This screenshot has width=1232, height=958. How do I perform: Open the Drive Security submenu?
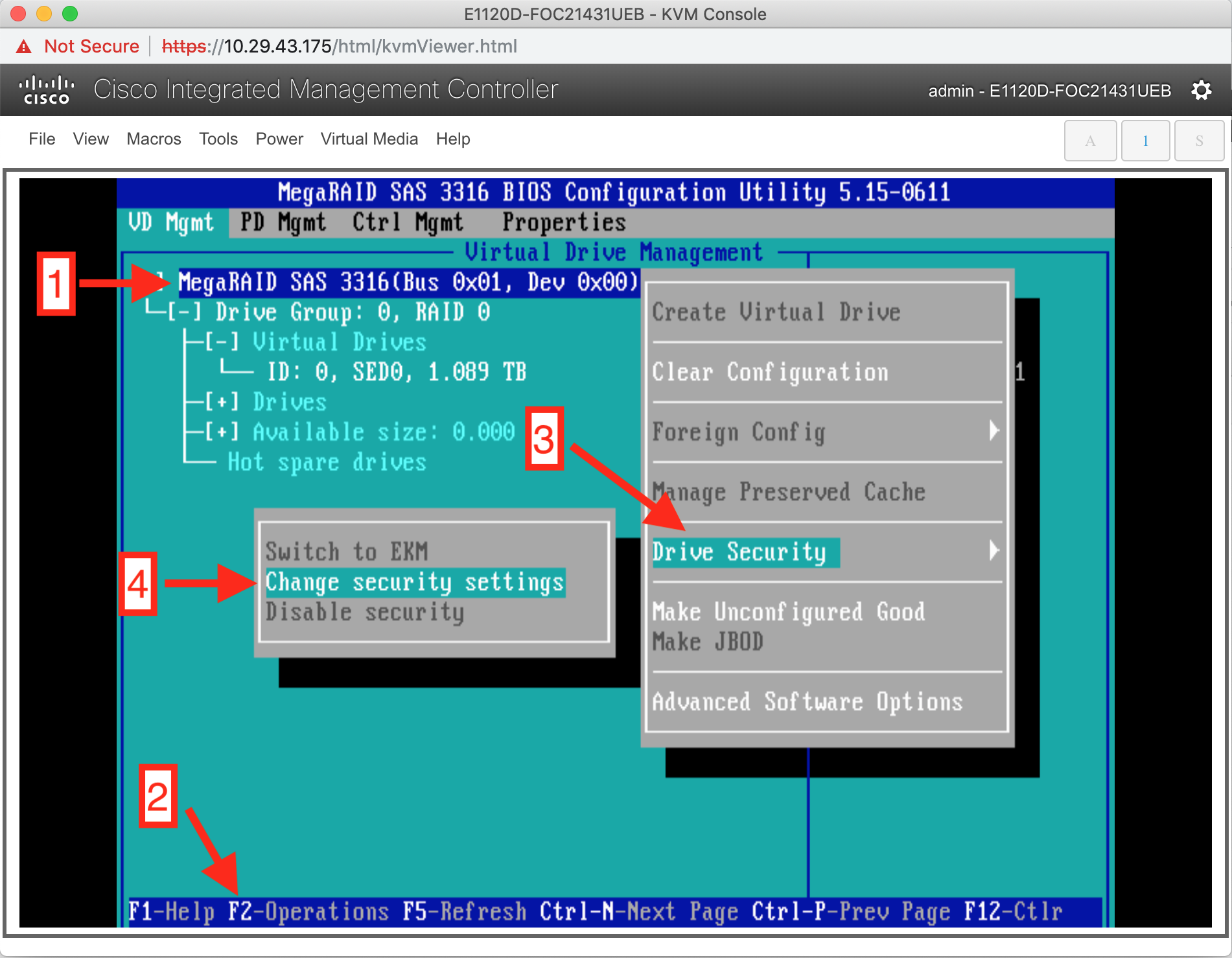pos(744,552)
